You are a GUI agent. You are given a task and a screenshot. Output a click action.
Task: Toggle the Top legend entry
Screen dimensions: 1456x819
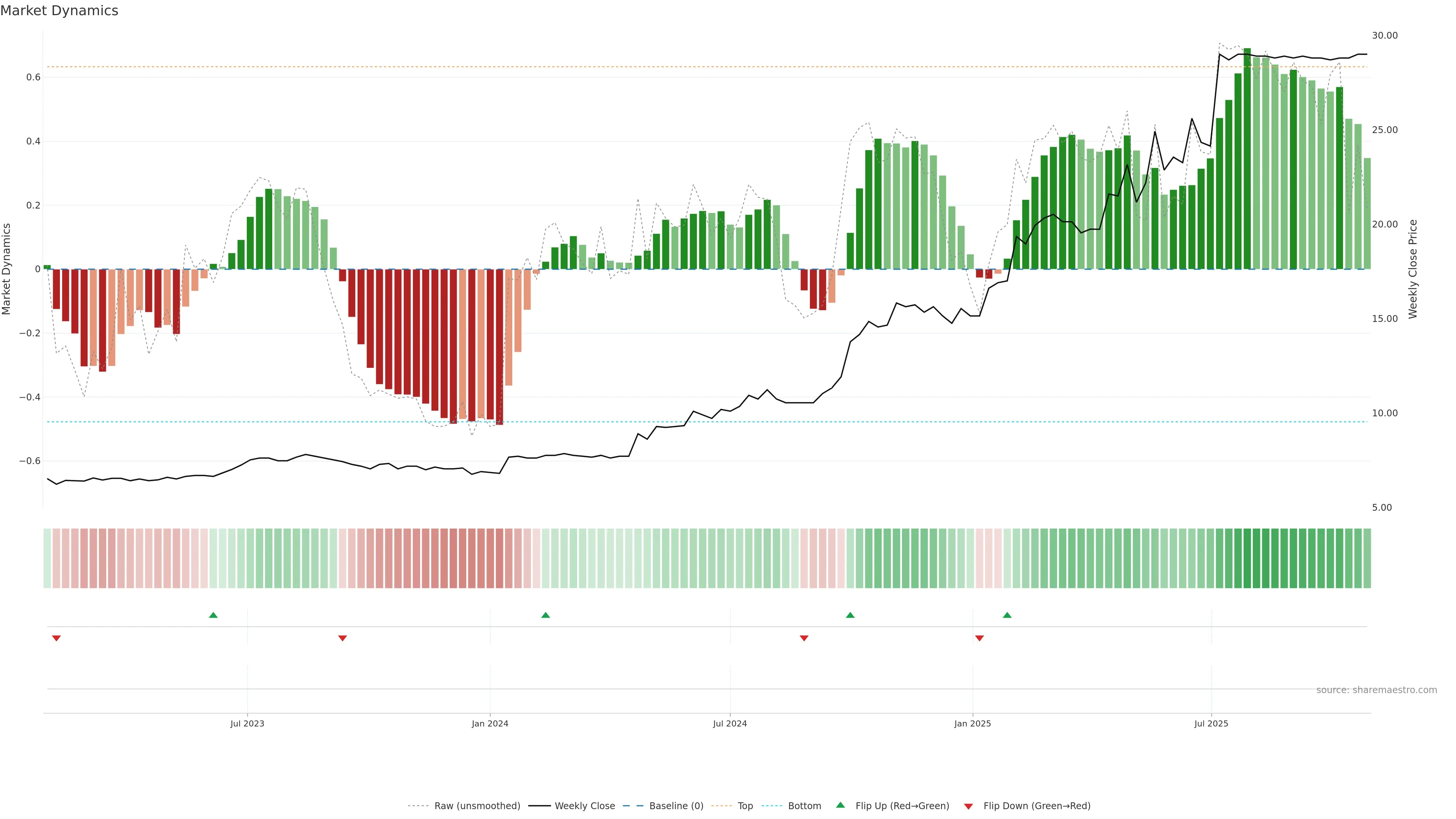745,806
